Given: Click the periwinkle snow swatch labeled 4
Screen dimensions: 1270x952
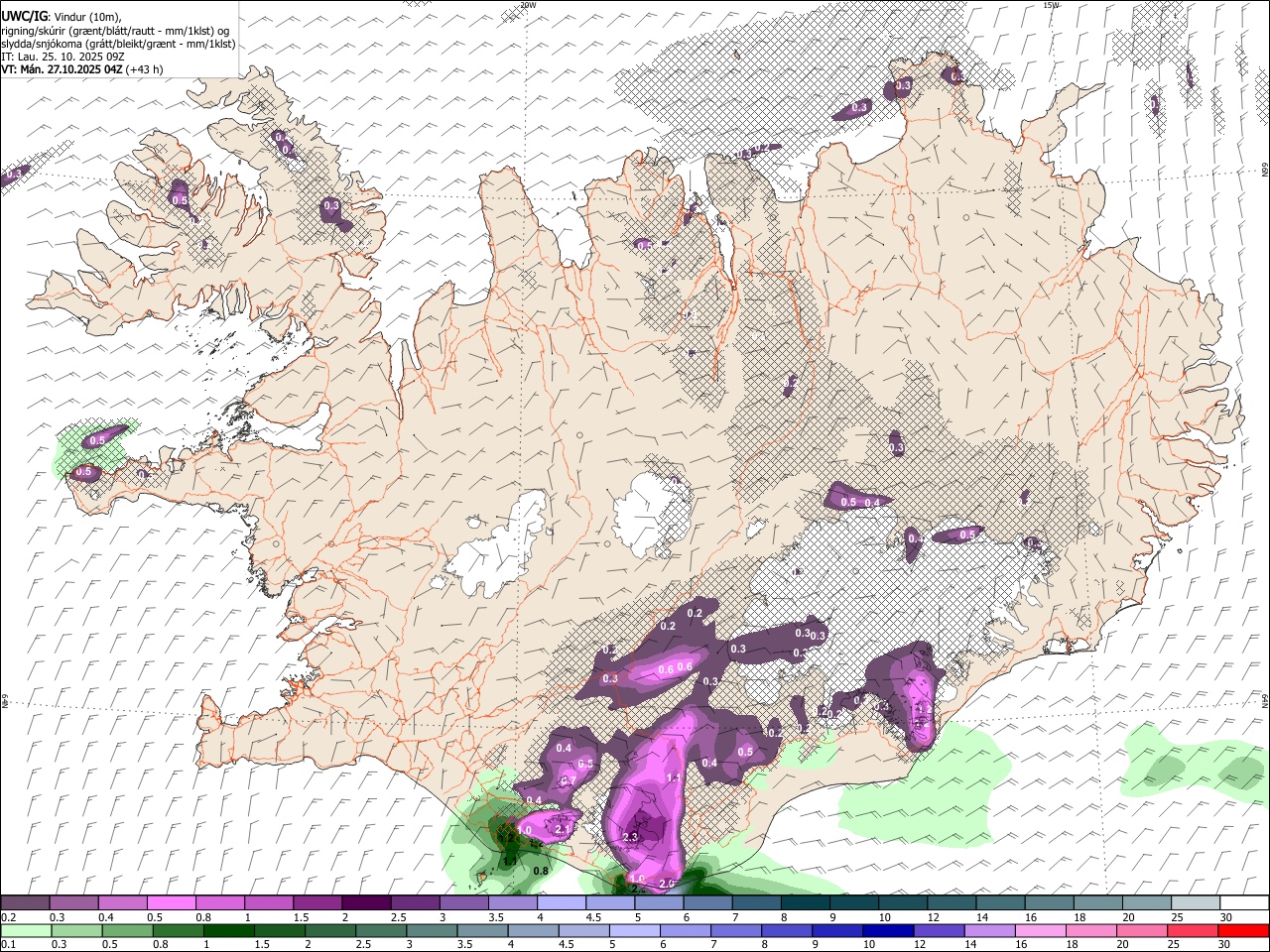Looking at the screenshot, I should (x=562, y=903).
